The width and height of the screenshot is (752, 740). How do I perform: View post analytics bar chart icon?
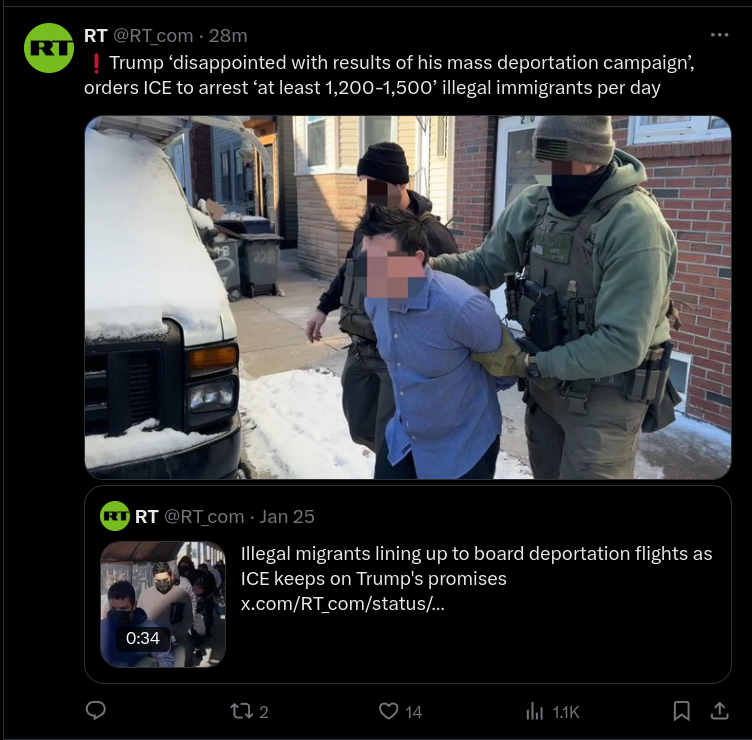point(535,711)
